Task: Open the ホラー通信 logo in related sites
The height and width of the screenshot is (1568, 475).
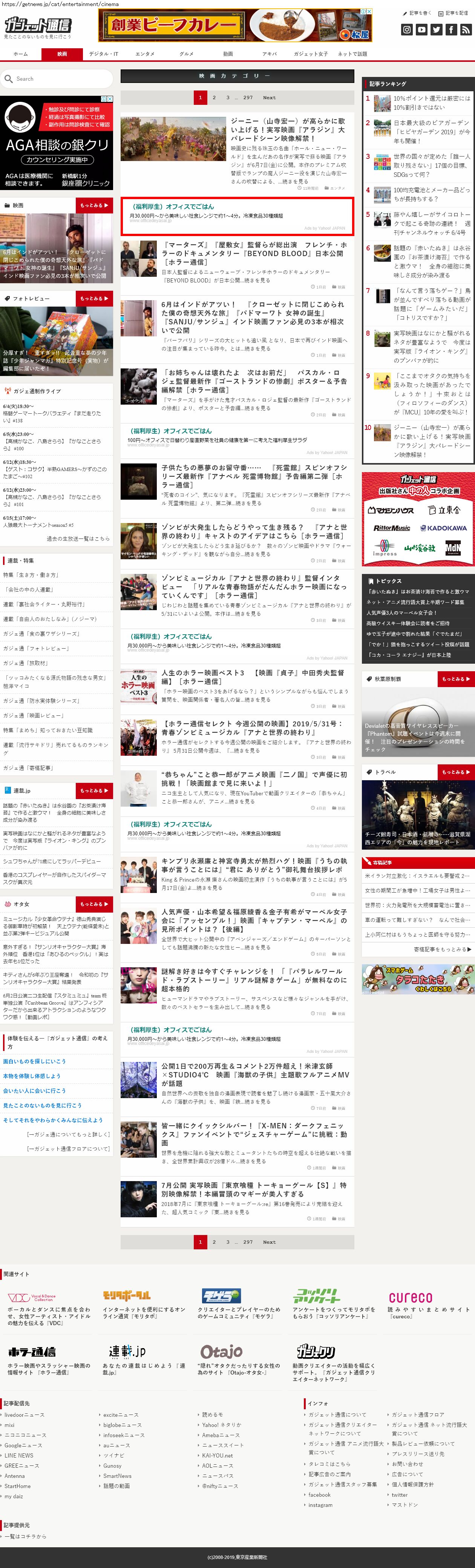Action: click(x=32, y=1351)
